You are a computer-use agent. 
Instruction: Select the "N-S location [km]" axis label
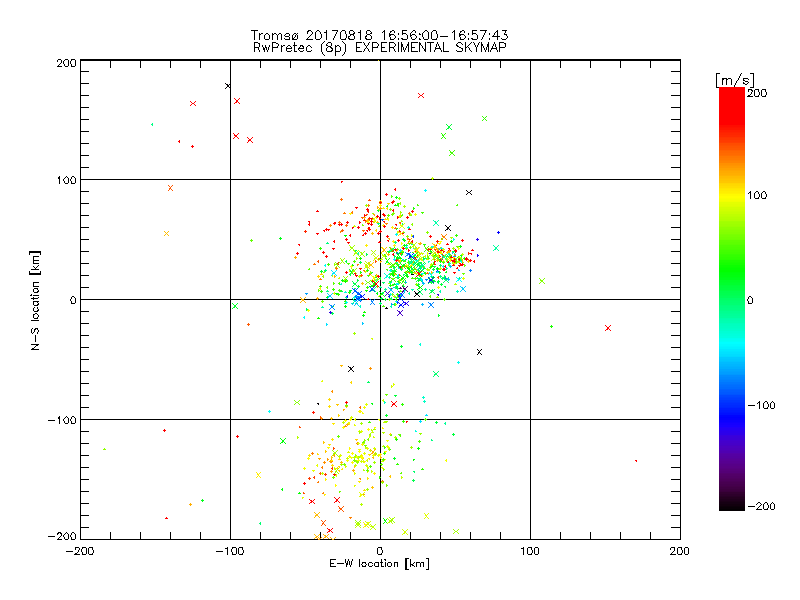pos(35,301)
